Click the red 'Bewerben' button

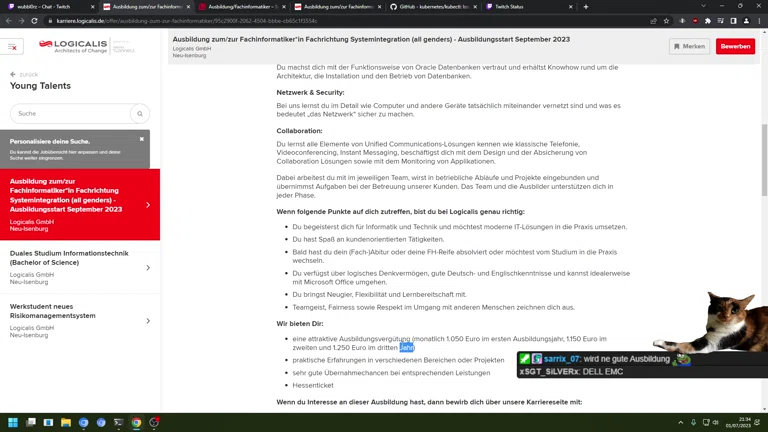point(735,46)
